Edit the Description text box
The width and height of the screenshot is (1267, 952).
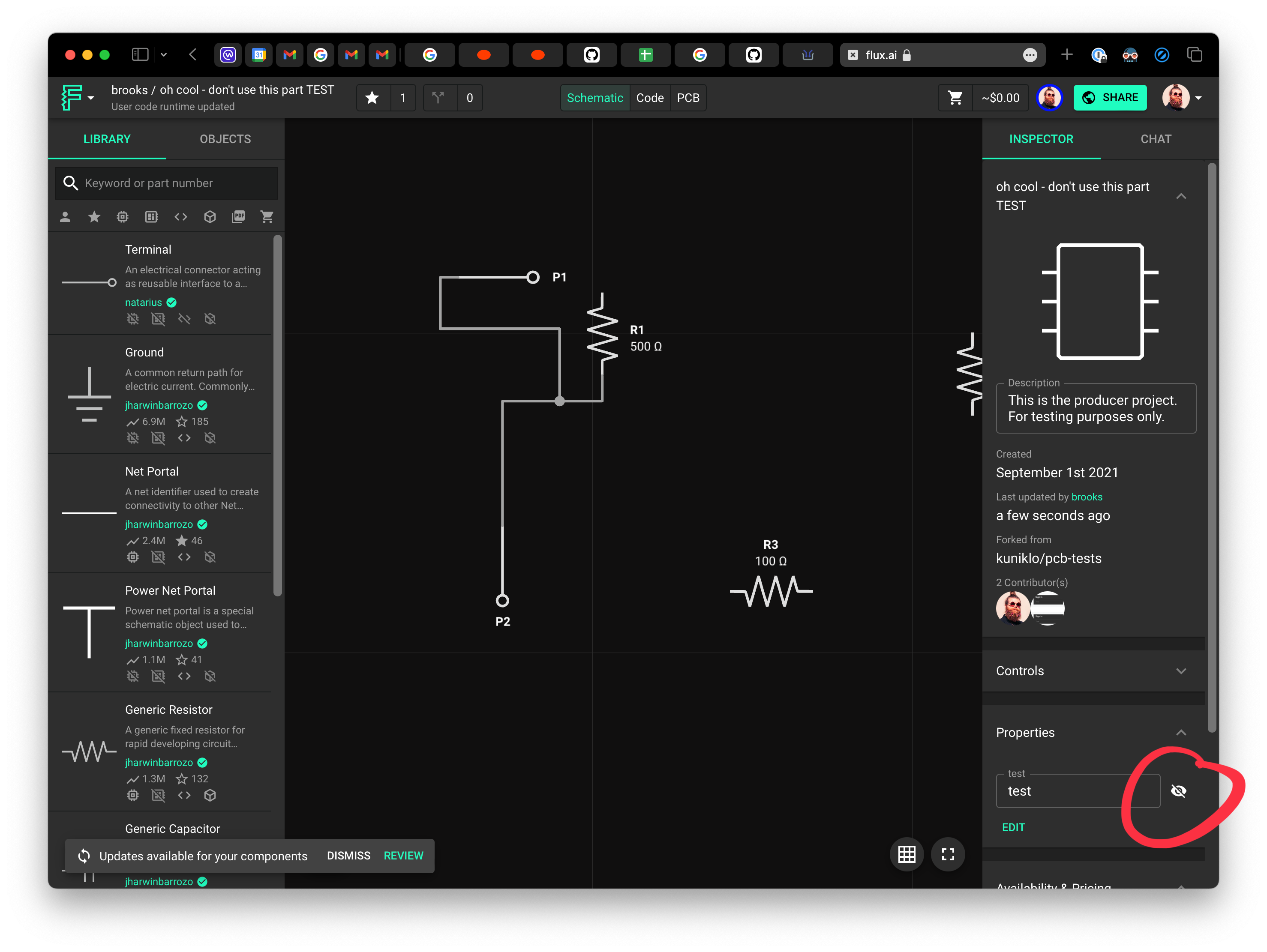click(1096, 408)
